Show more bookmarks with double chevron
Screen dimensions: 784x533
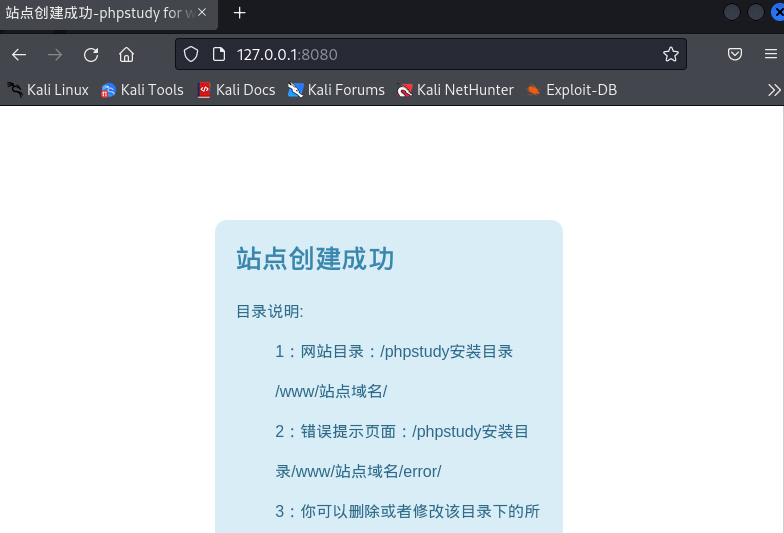click(x=774, y=90)
